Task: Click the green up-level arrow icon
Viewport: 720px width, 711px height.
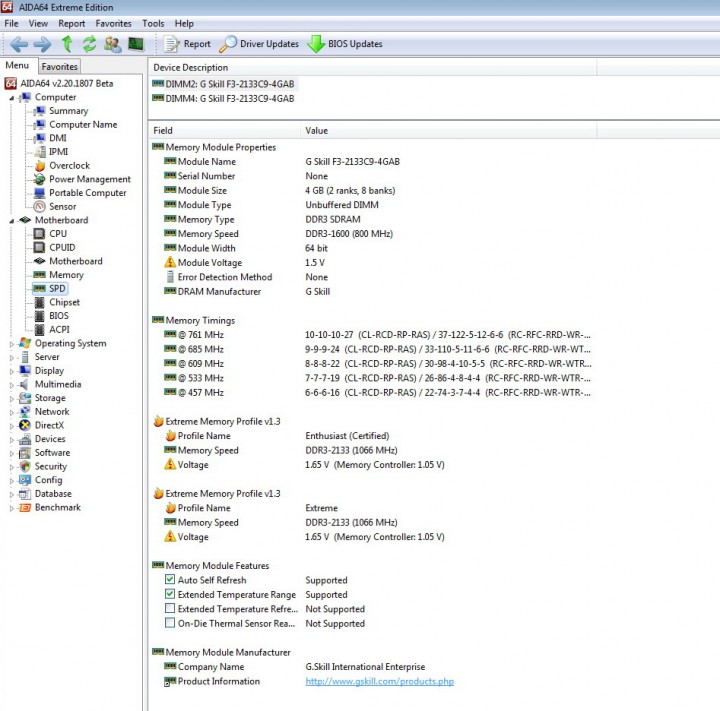Action: (67, 44)
